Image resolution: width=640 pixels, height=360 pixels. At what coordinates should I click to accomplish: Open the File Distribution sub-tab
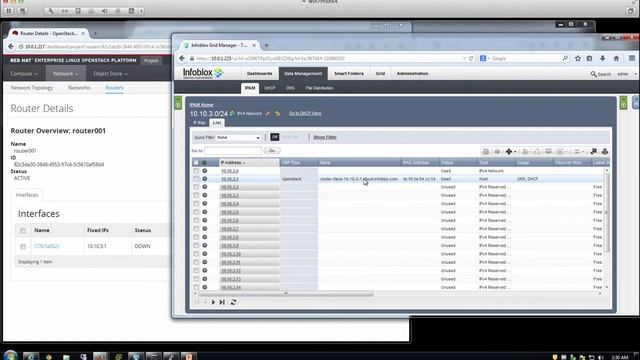point(319,88)
